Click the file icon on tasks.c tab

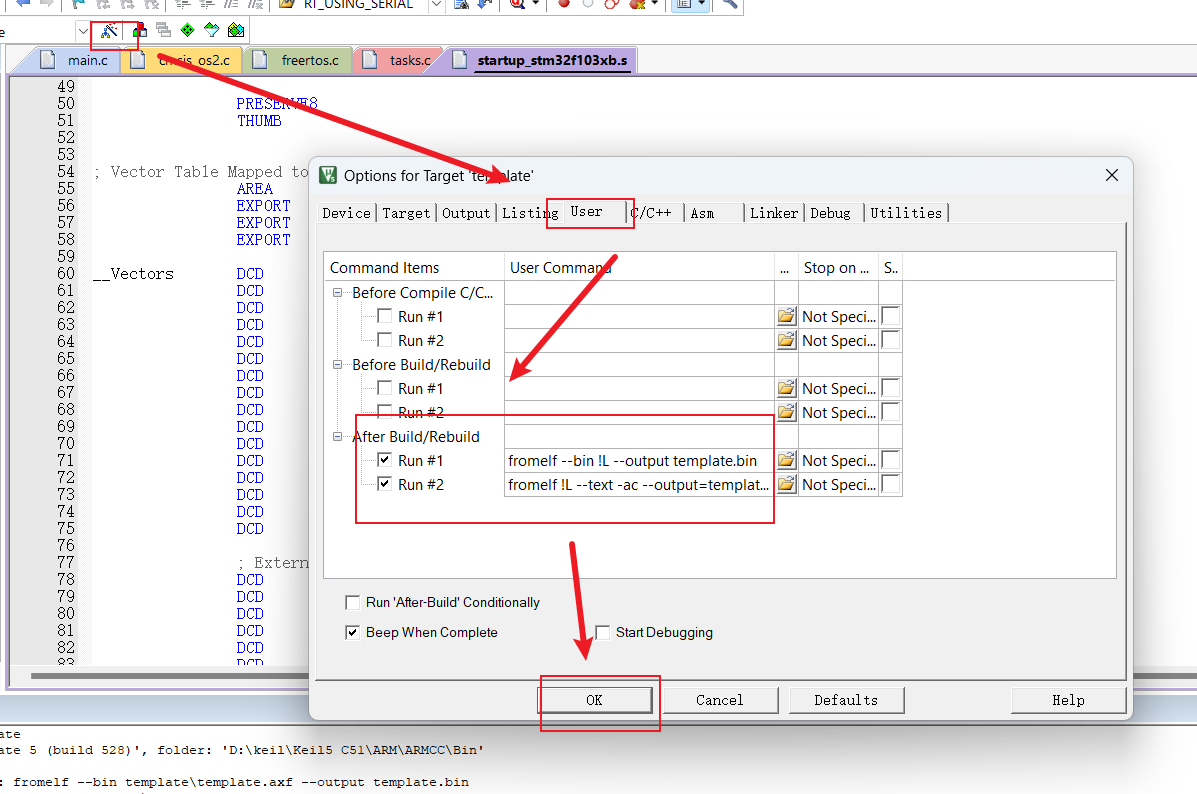click(369, 60)
